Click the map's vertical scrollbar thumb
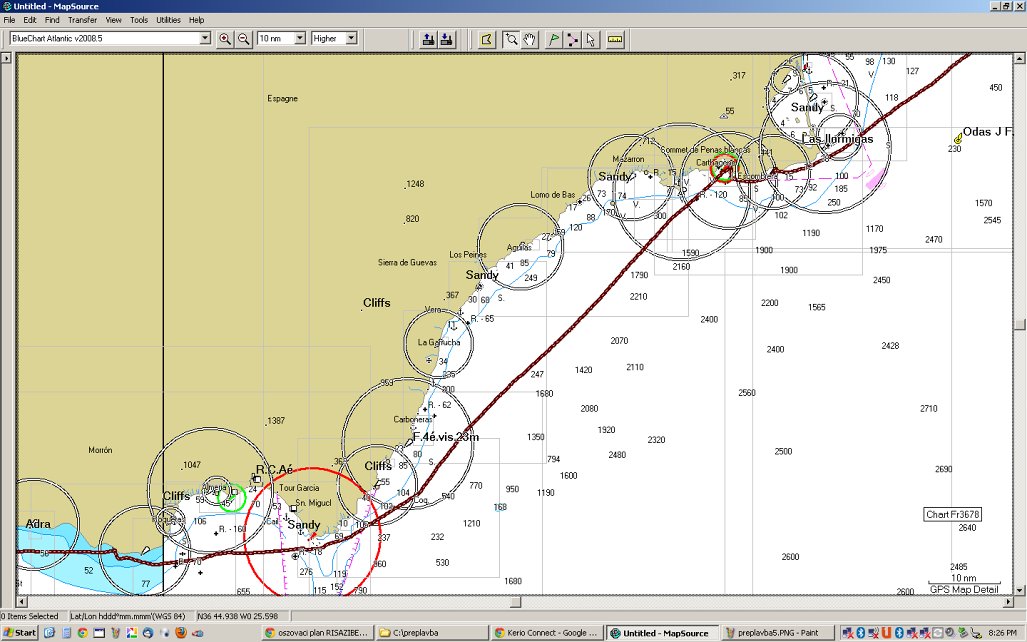1027x642 pixels. (x=1019, y=324)
